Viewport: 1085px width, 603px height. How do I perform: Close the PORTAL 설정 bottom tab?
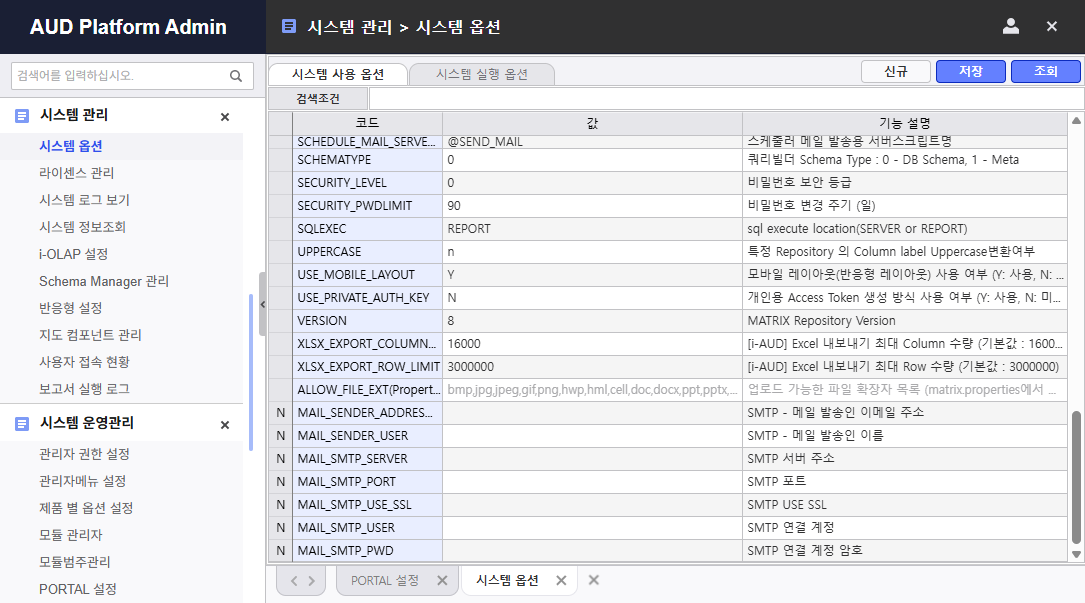click(442, 581)
